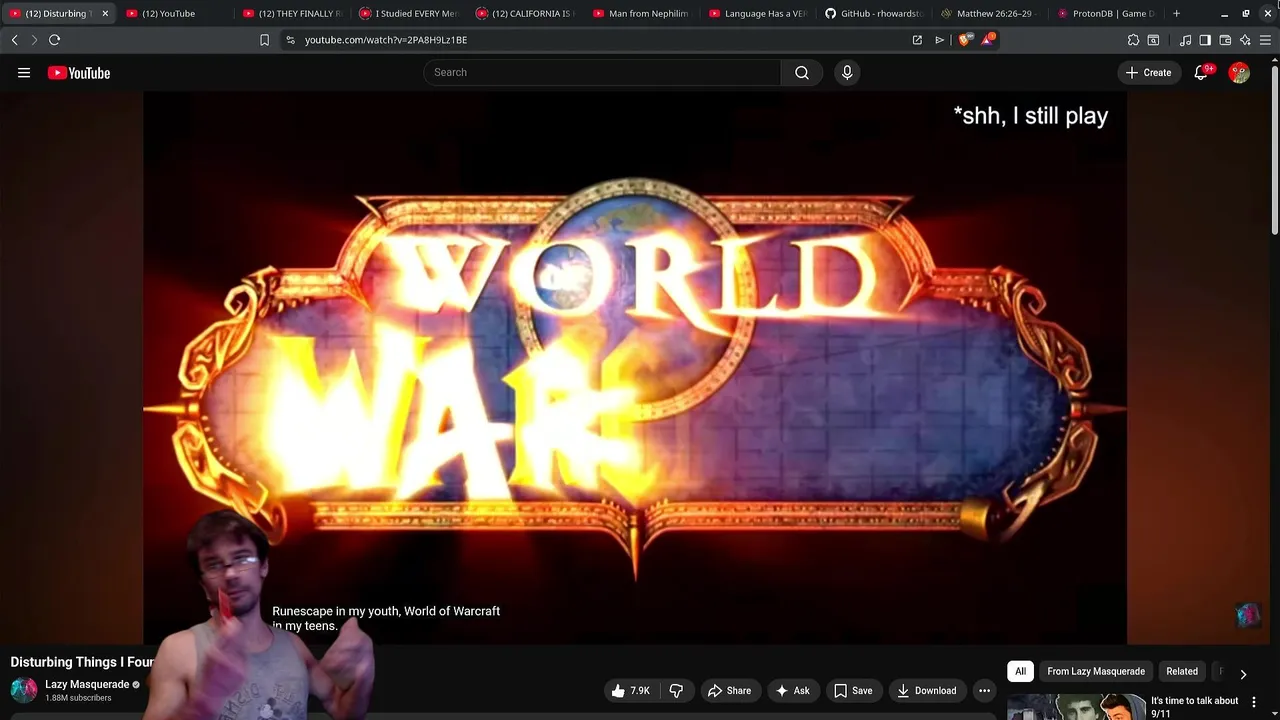Open the Brave playlist music note icon
1280x720 pixels.
1185,40
